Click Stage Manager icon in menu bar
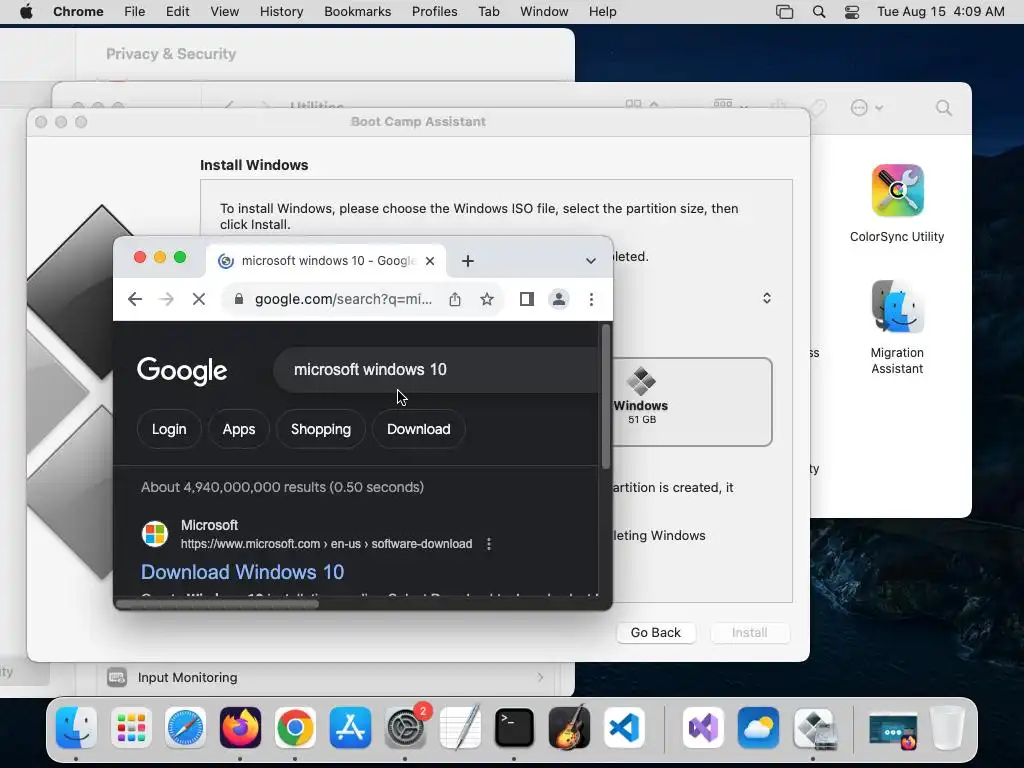Screen dimensions: 1024x768 click(x=784, y=12)
